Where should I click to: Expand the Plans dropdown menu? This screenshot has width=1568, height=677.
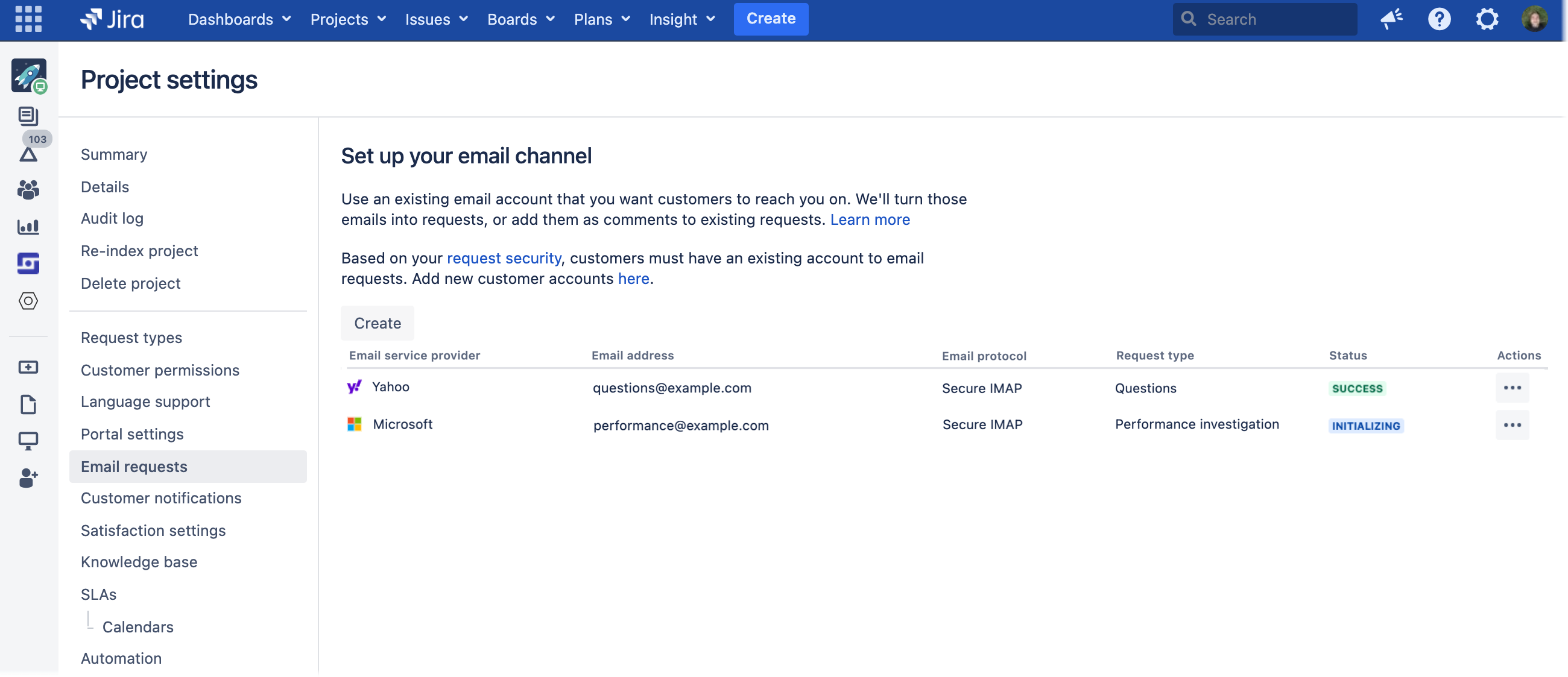coord(602,19)
